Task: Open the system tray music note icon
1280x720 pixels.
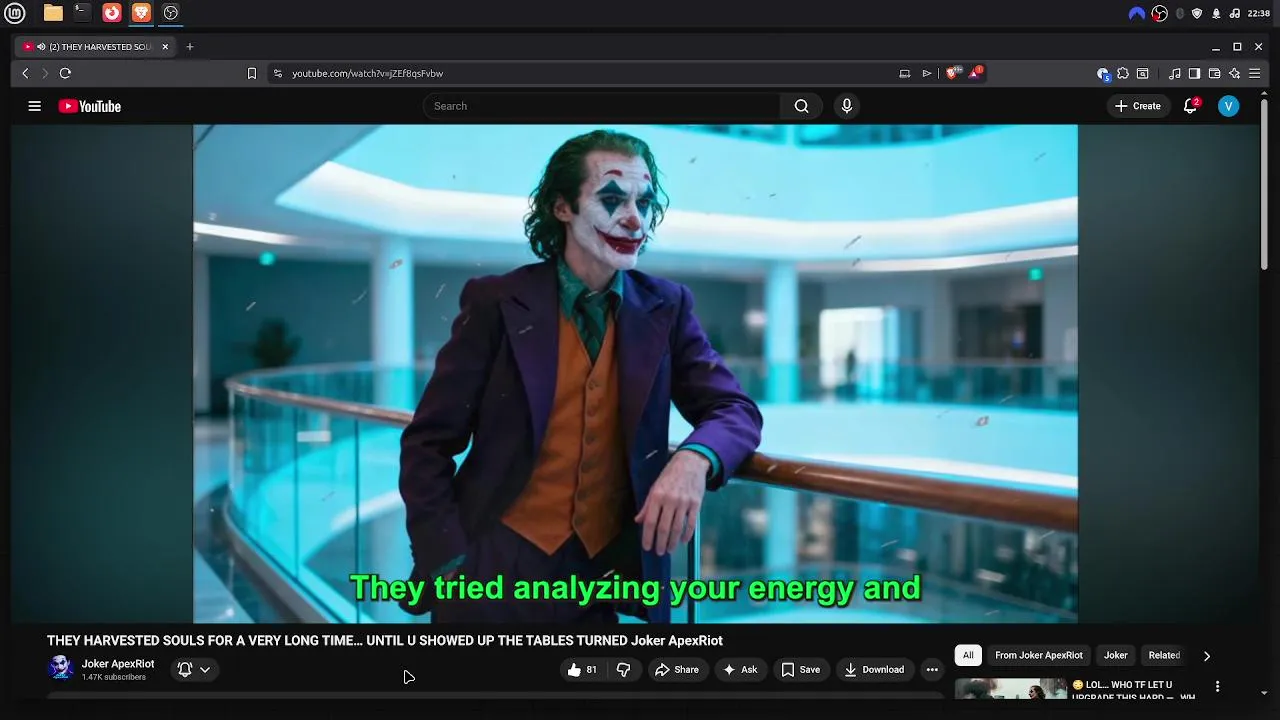Action: coord(1235,13)
